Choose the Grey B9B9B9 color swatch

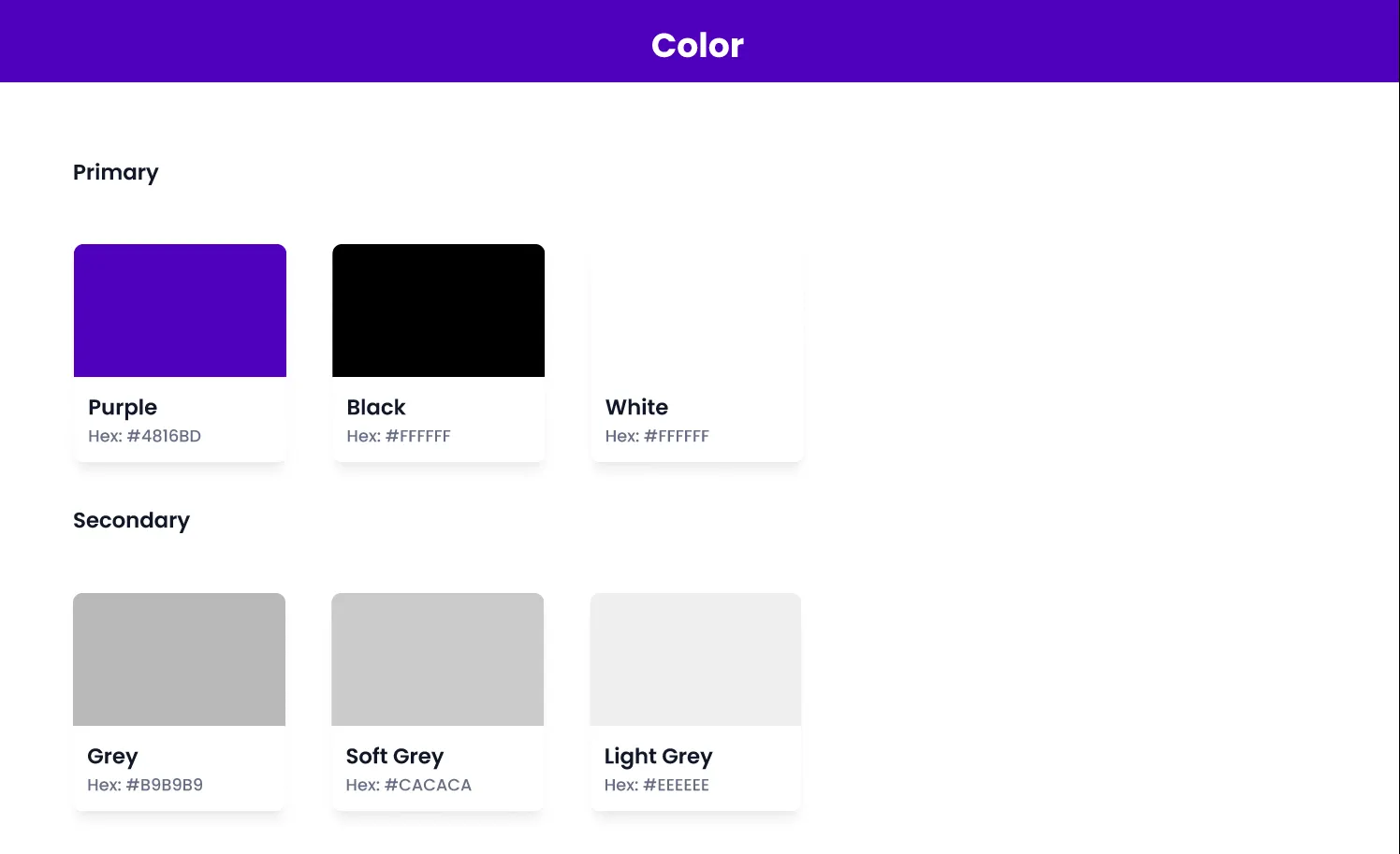click(179, 659)
